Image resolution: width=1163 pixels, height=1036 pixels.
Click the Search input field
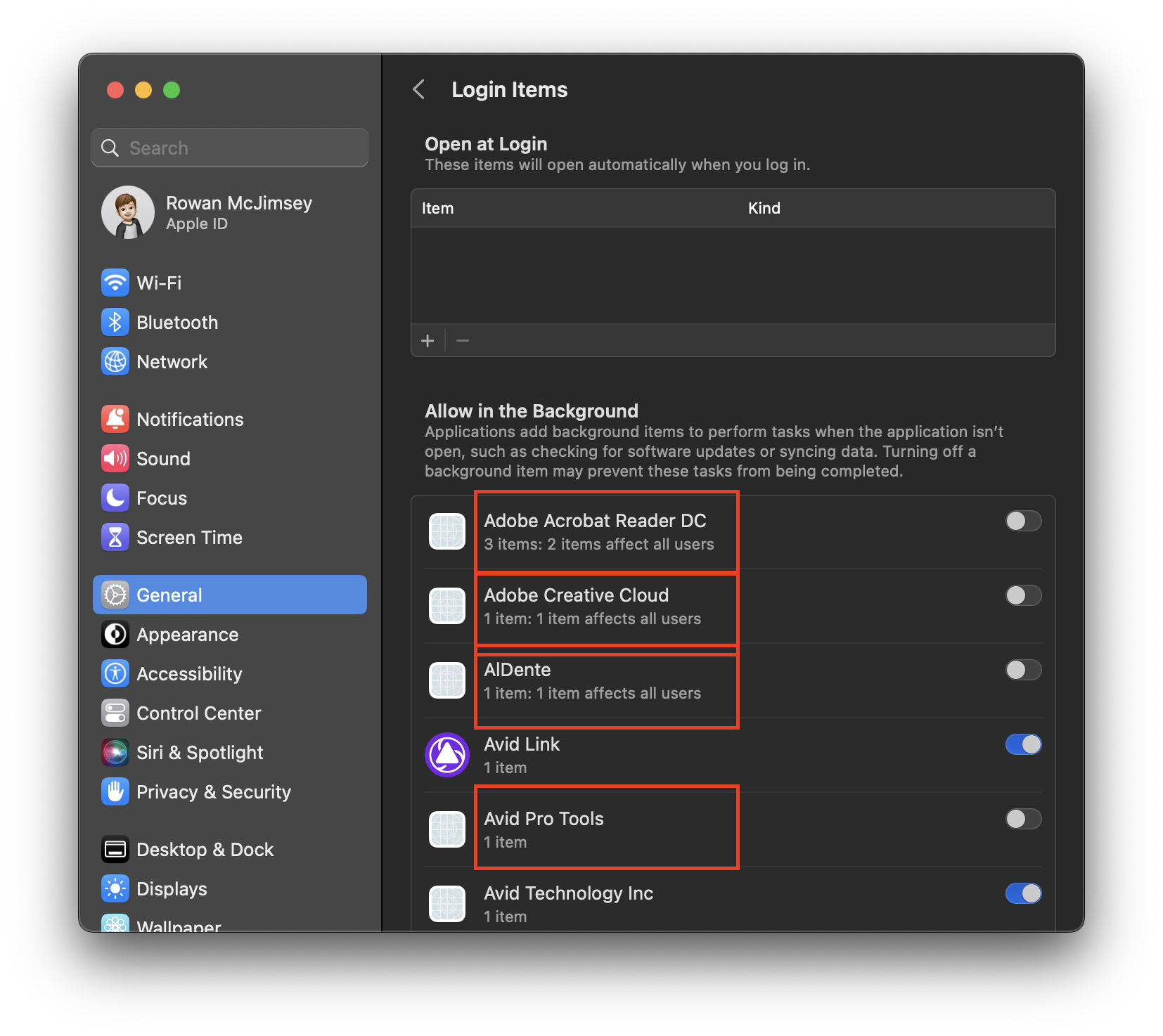(230, 148)
